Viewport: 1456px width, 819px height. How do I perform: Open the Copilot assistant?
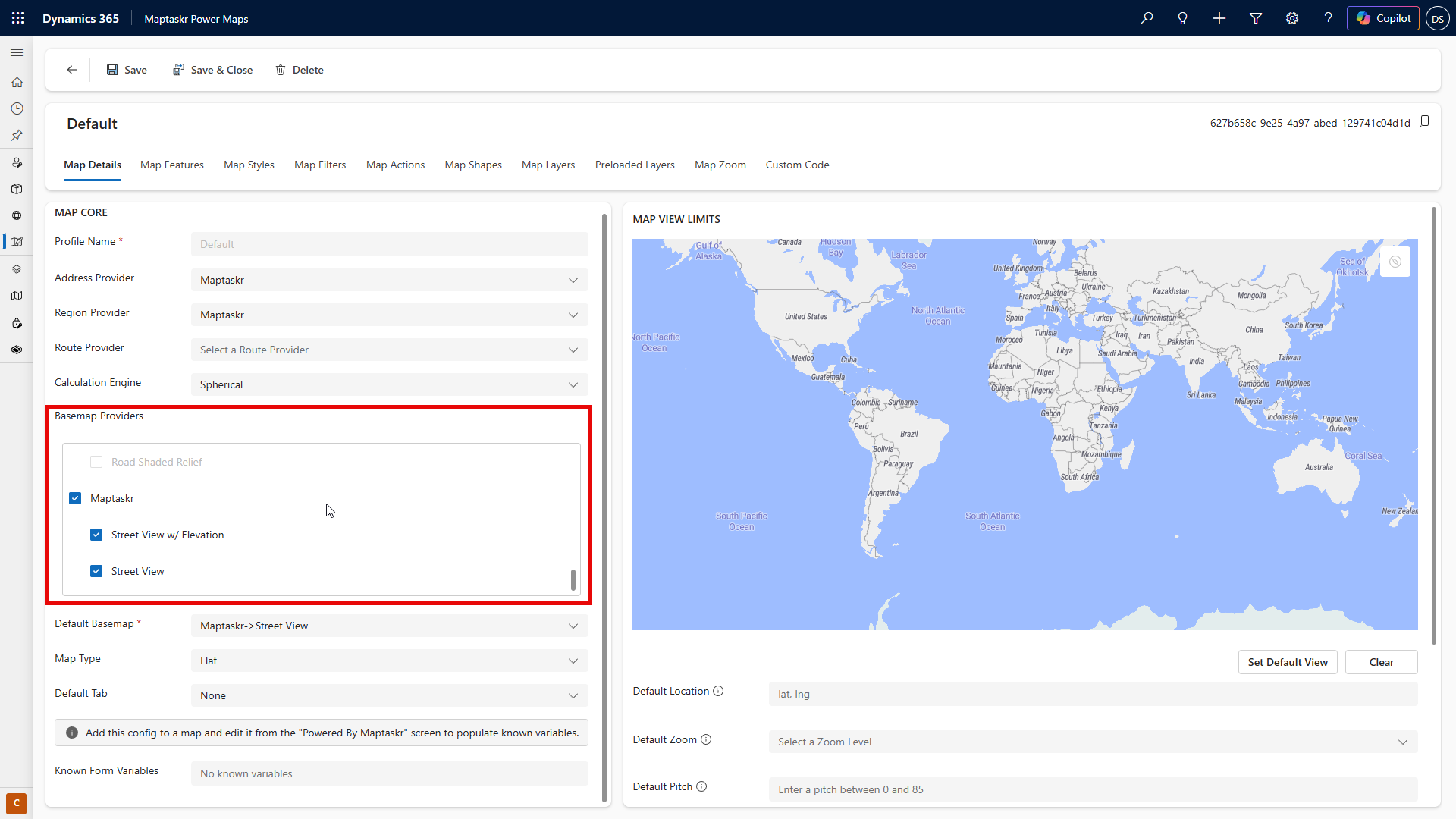pyautogui.click(x=1382, y=17)
